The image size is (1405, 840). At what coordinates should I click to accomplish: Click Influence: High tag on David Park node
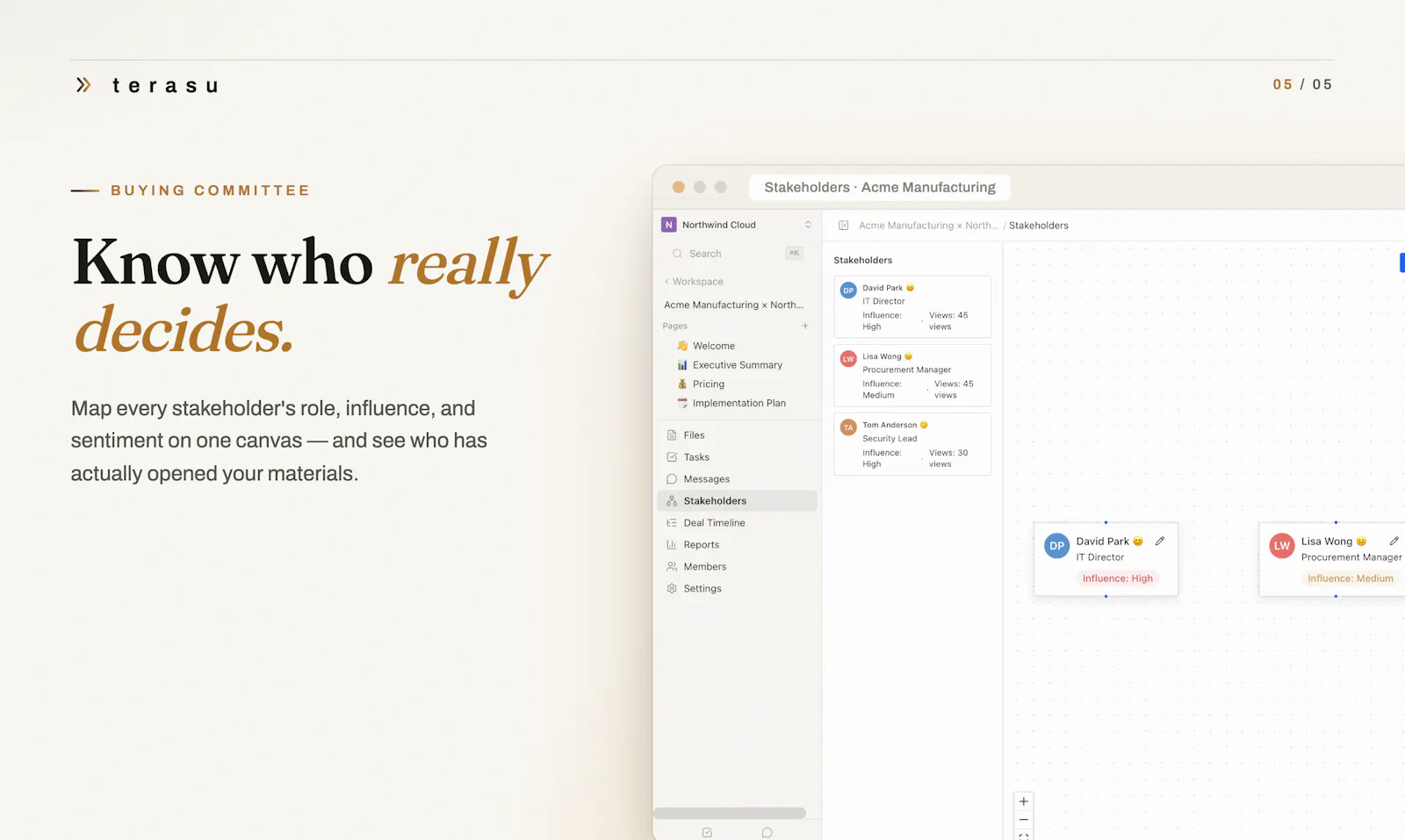1117,578
